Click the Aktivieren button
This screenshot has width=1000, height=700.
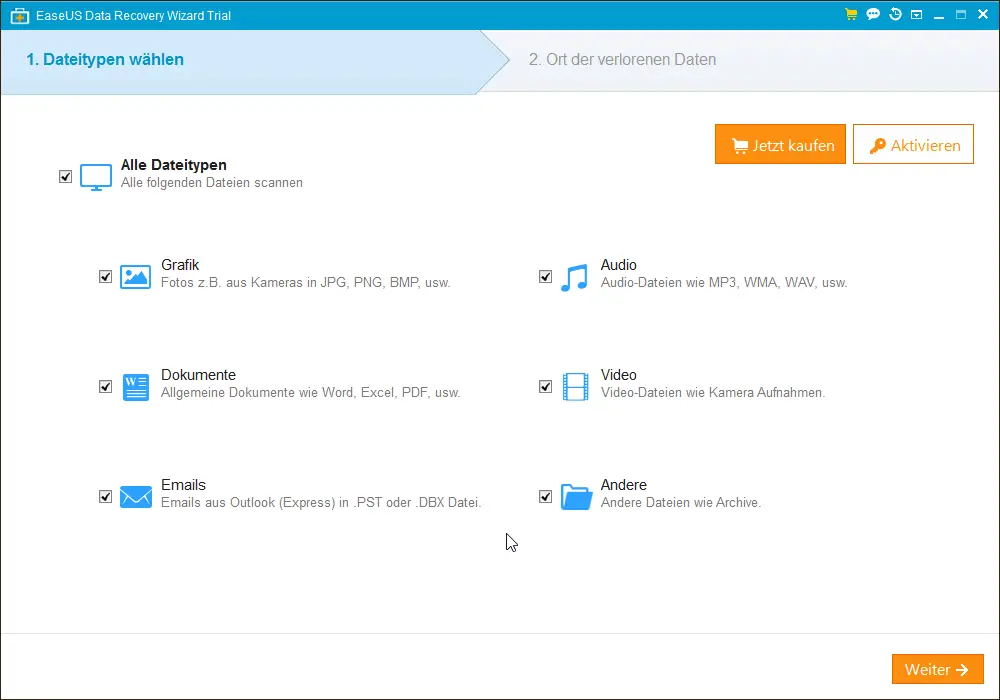913,144
